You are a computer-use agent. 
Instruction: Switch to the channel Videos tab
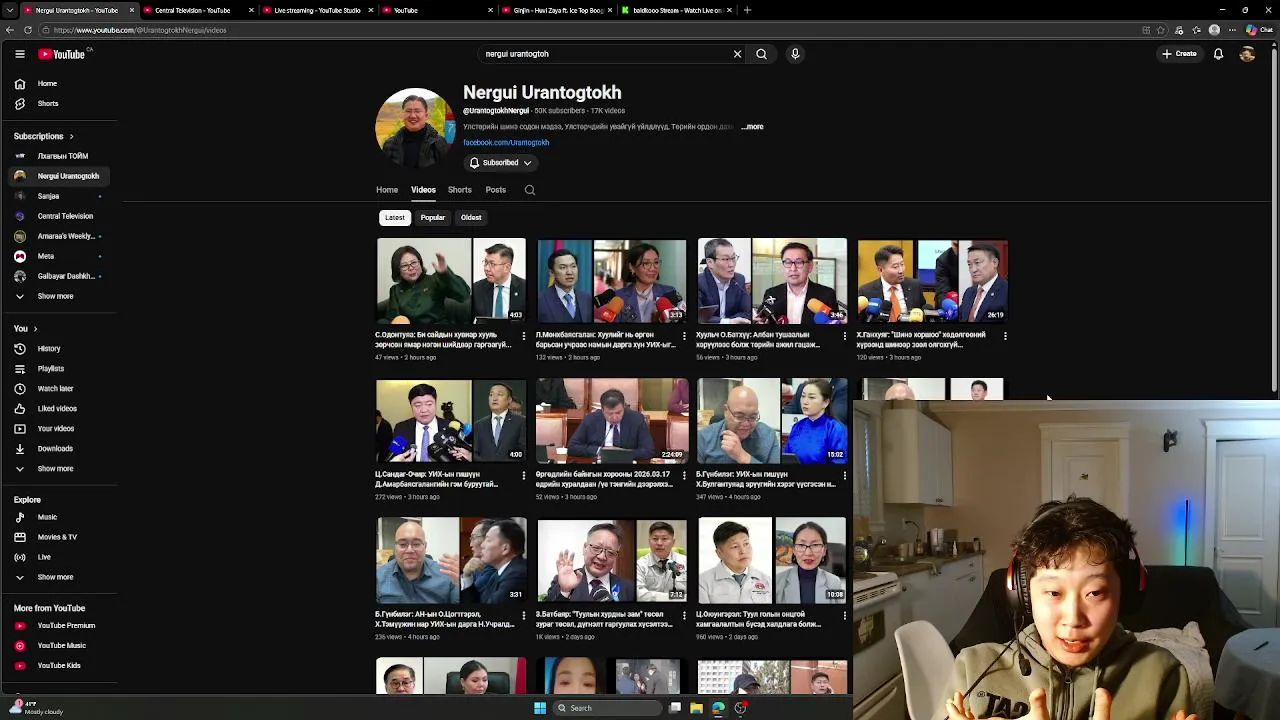pyautogui.click(x=423, y=190)
